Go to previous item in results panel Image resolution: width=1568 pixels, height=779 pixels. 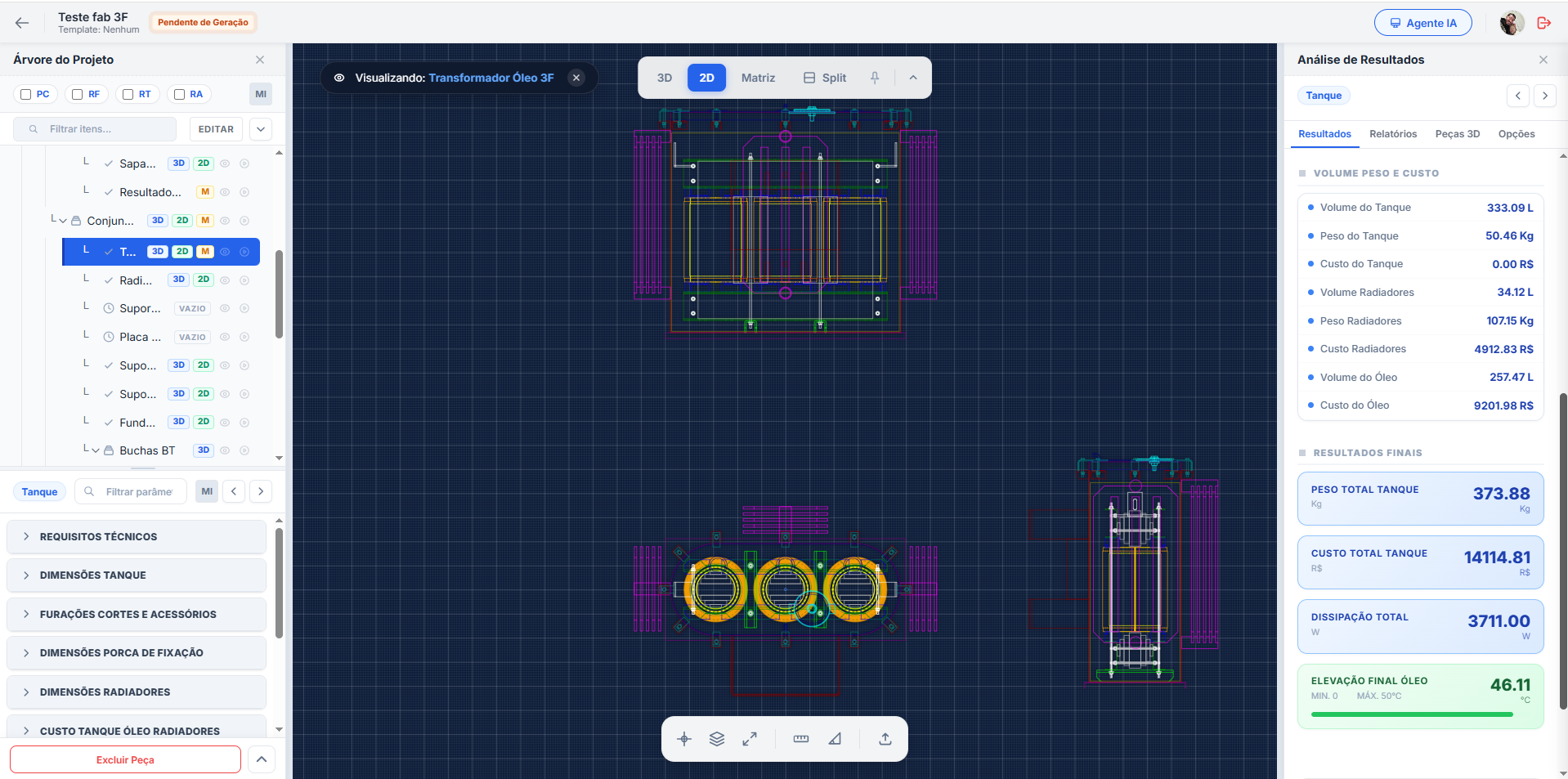(1518, 96)
